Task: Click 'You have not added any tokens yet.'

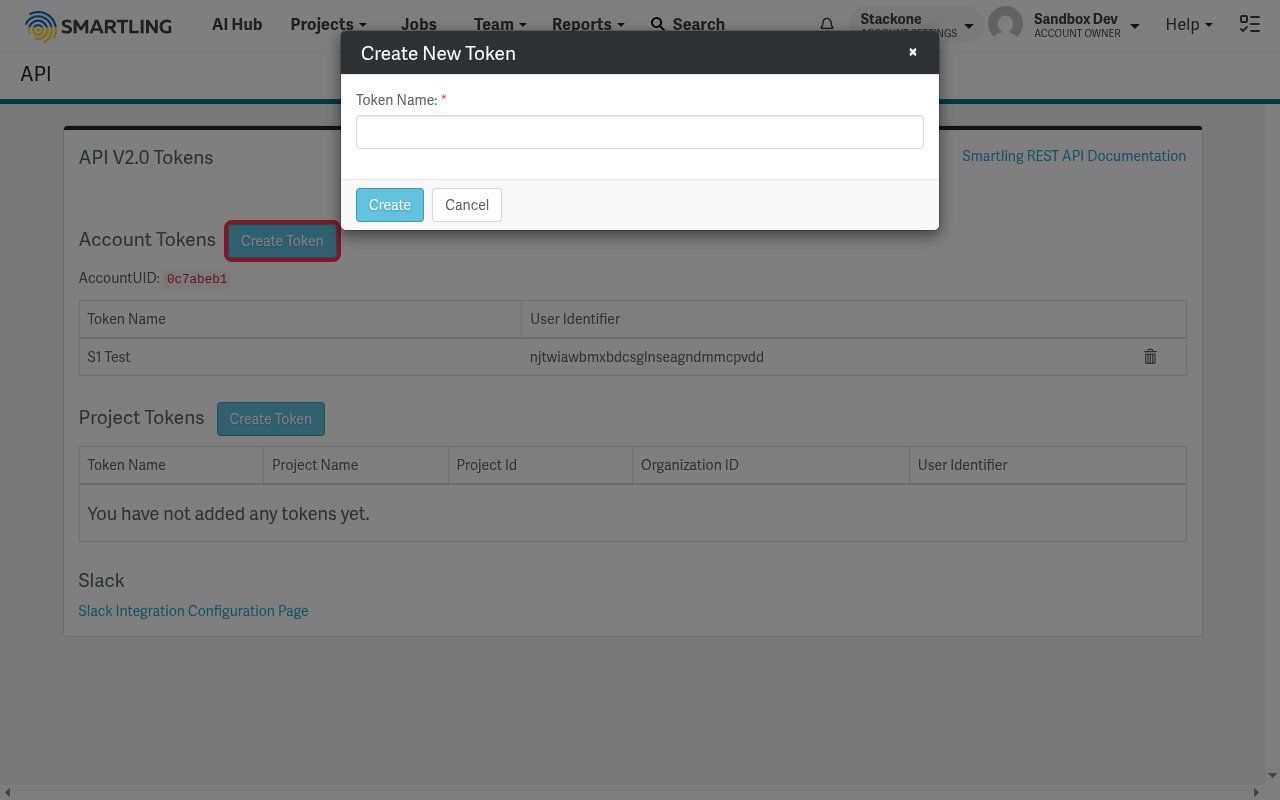Action: (229, 514)
